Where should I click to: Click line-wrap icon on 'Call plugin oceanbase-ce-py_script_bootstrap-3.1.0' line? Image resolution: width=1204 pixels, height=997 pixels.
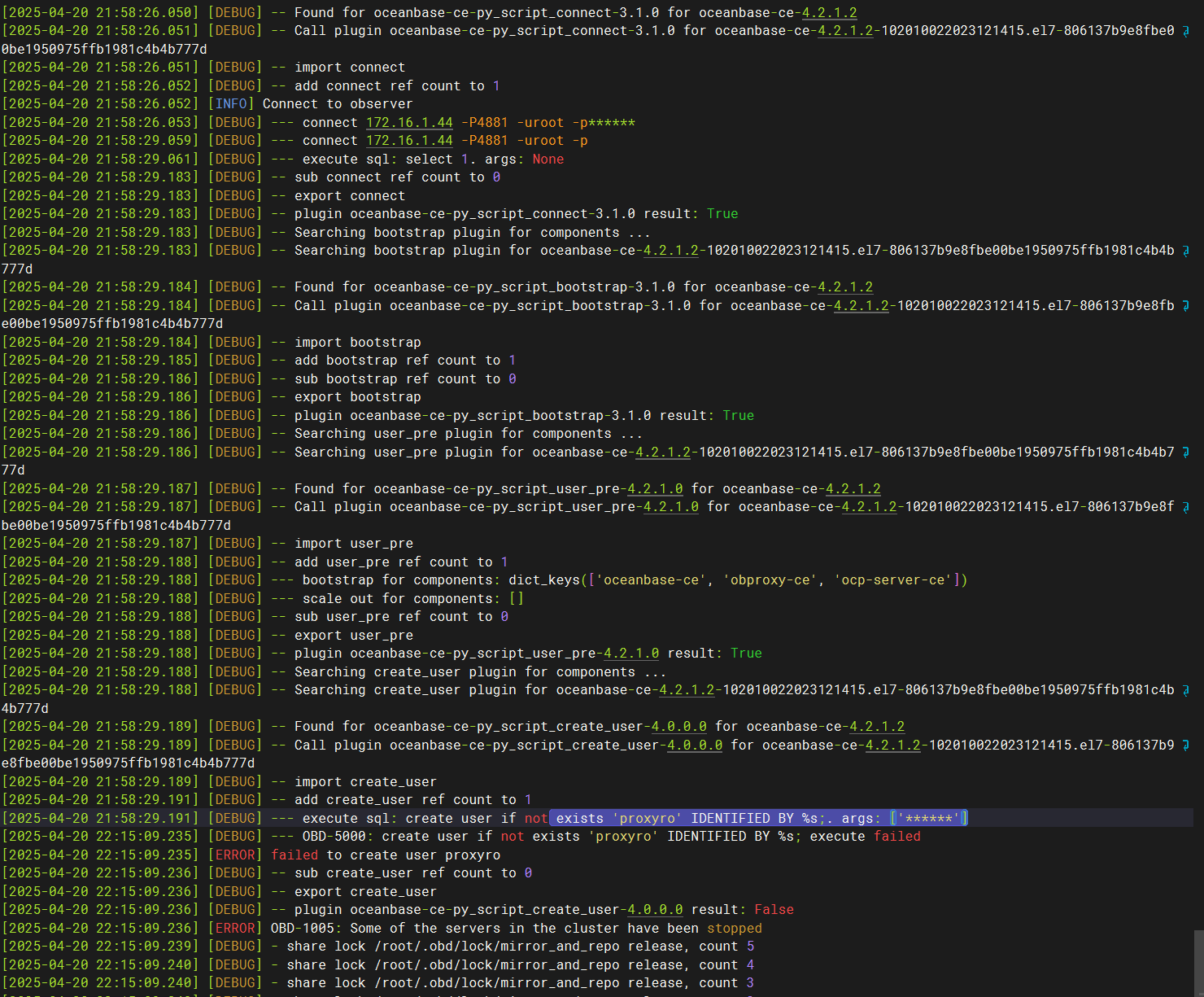1185,306
